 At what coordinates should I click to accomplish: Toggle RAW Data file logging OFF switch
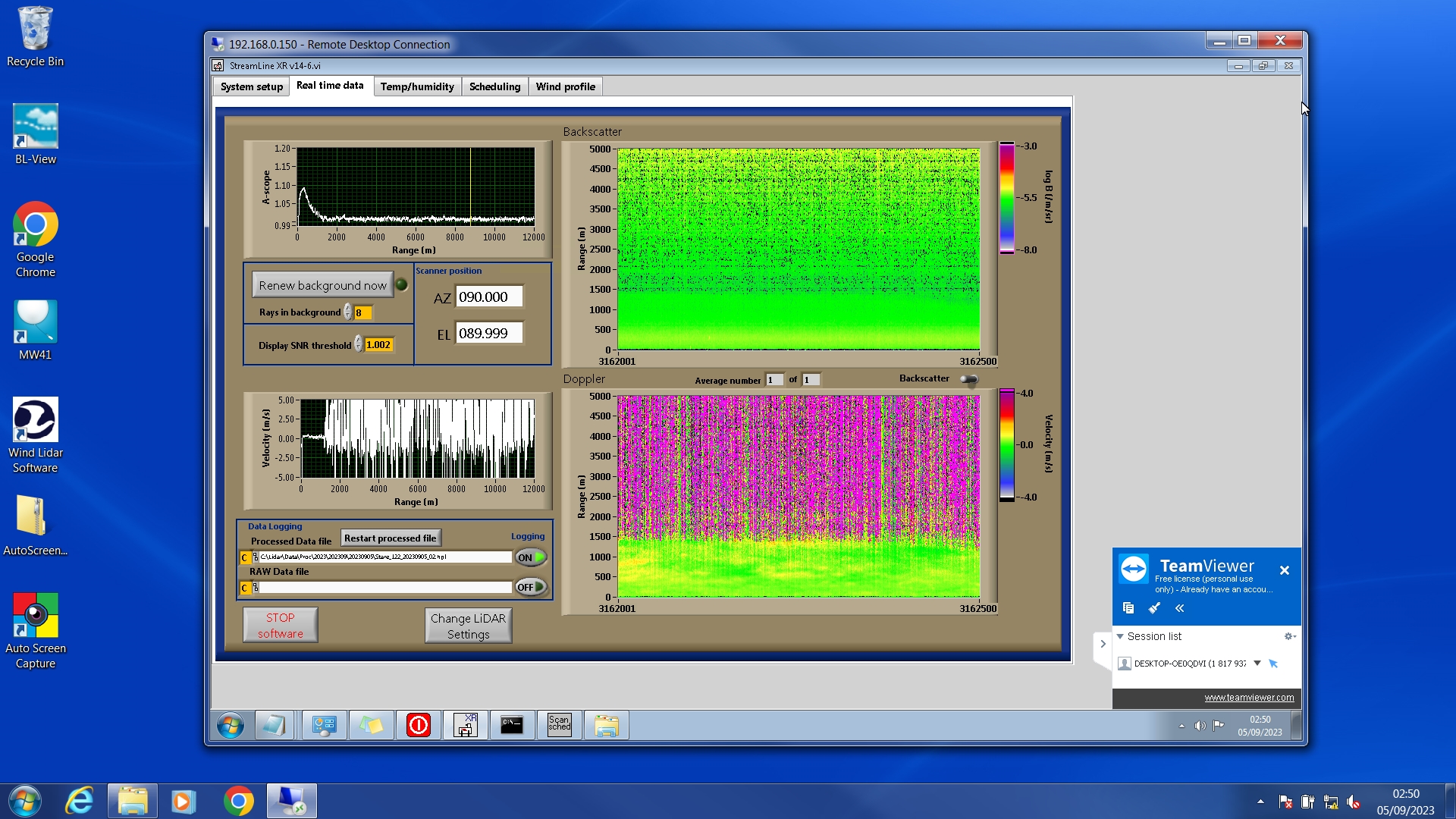(x=531, y=587)
